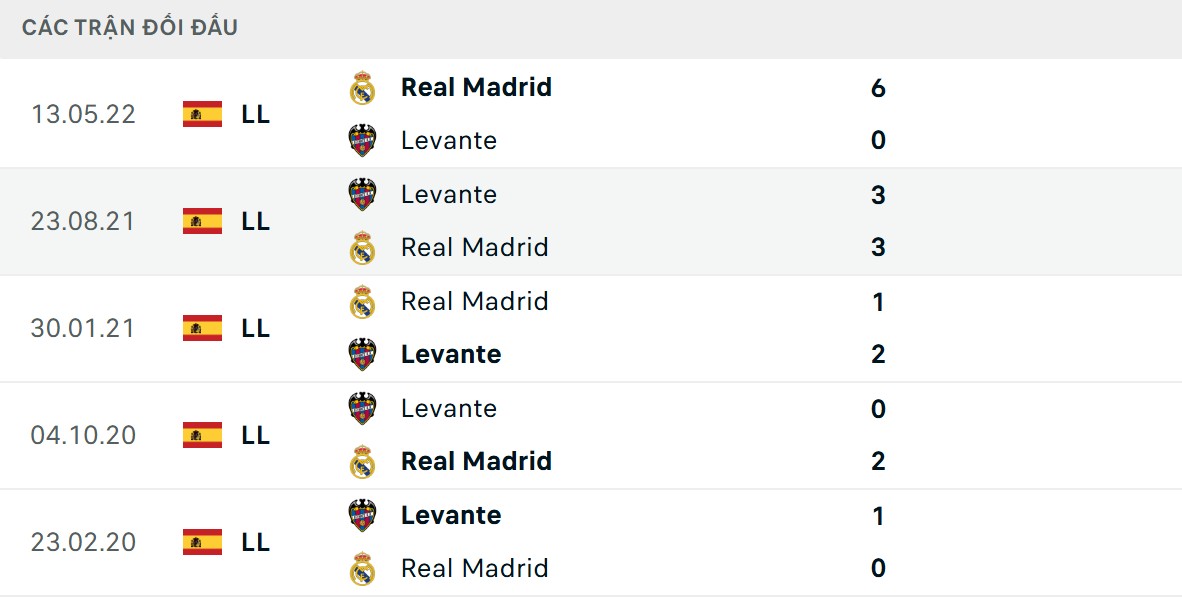Viewport: 1182px width, 598px height.
Task: Open bold Levante name in 30.01.21 match
Action: coord(451,354)
